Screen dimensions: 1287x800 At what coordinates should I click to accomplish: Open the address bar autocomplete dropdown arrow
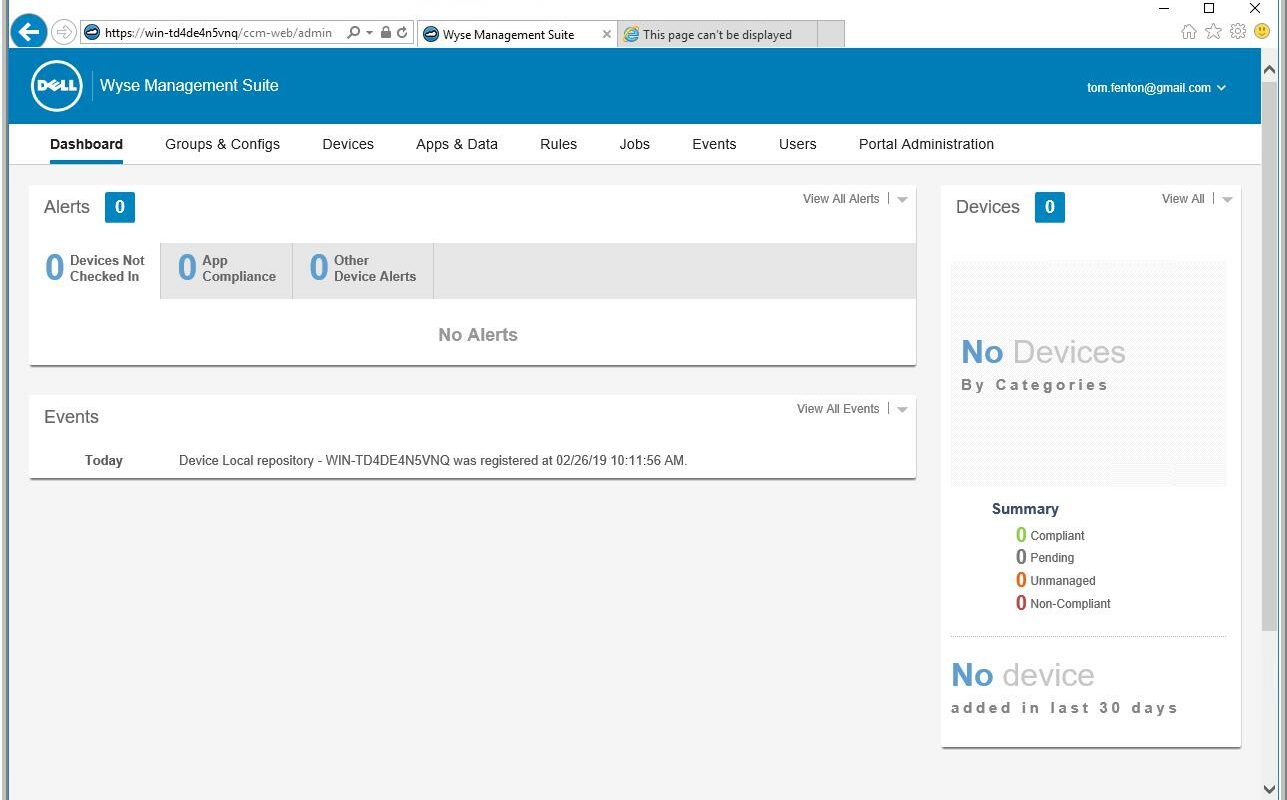coord(369,33)
